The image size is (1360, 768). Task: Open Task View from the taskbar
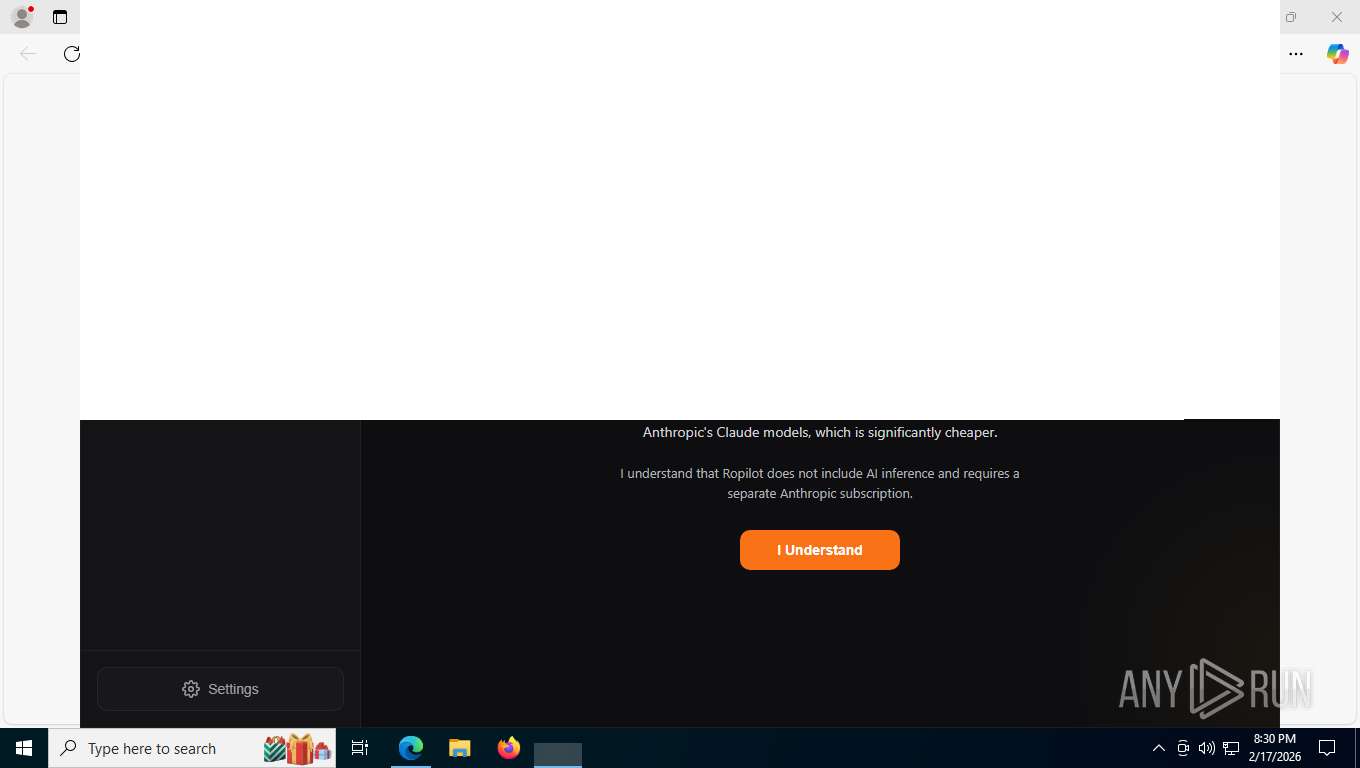[x=360, y=748]
